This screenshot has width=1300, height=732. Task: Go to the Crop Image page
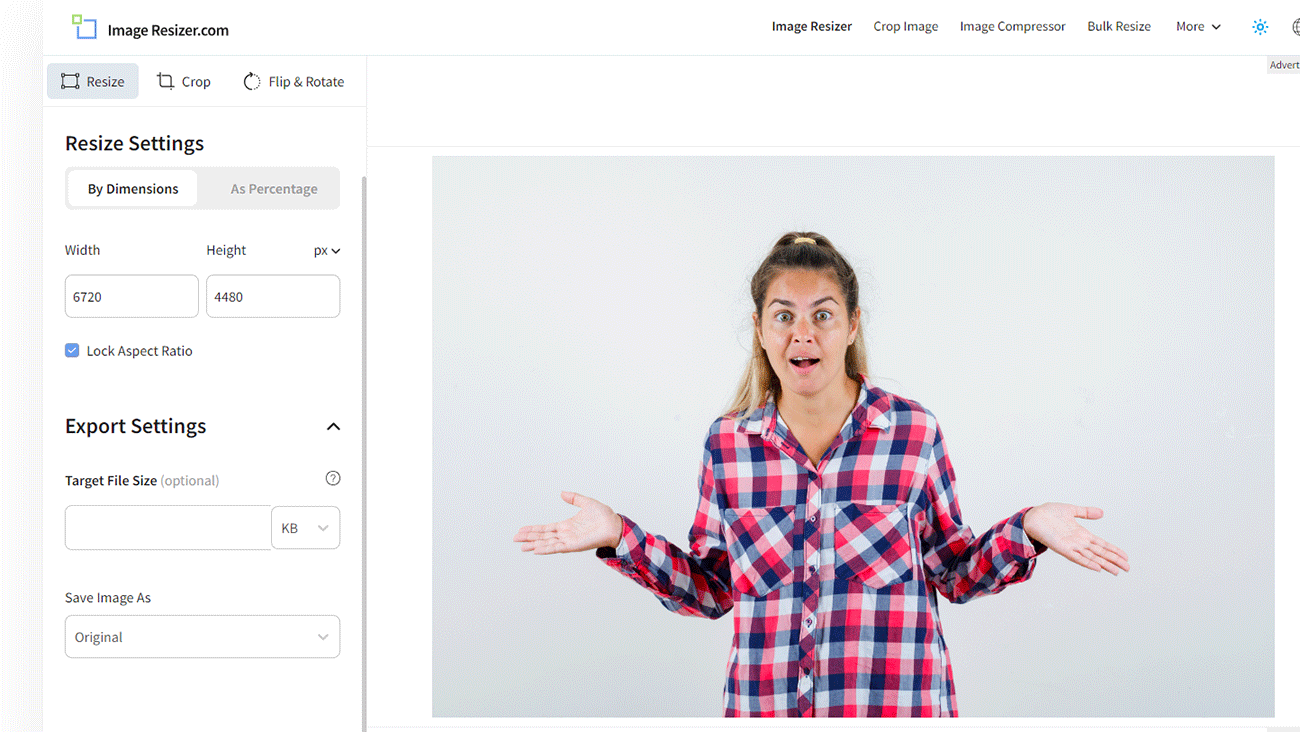click(906, 27)
